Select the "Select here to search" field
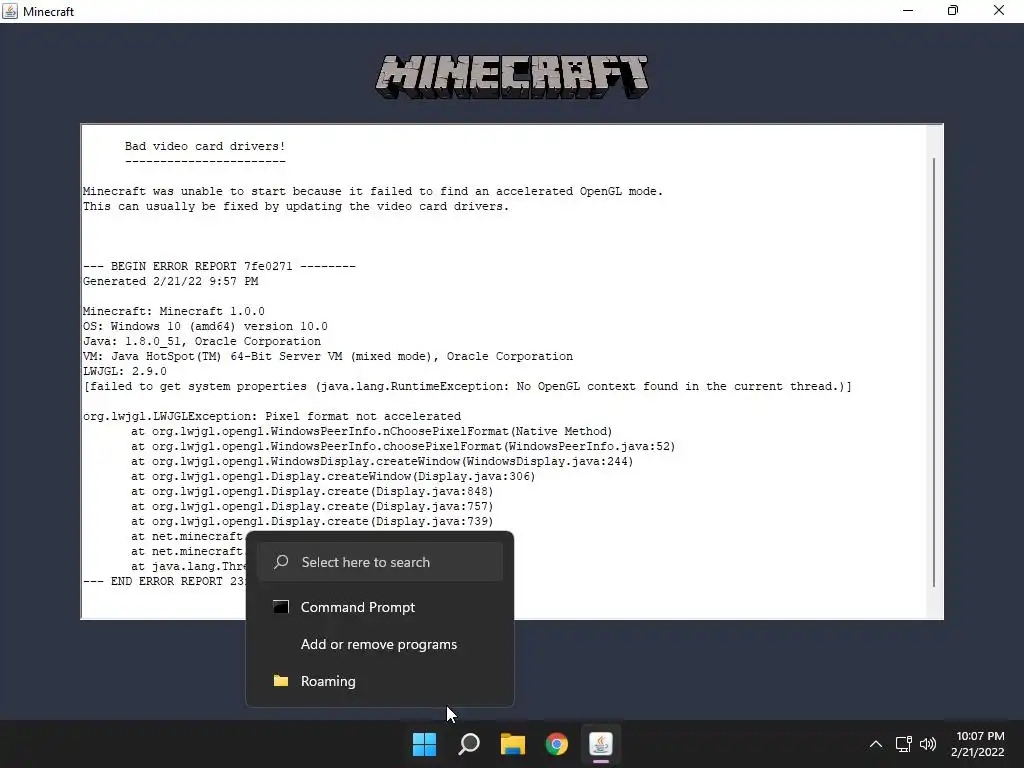 click(x=379, y=562)
